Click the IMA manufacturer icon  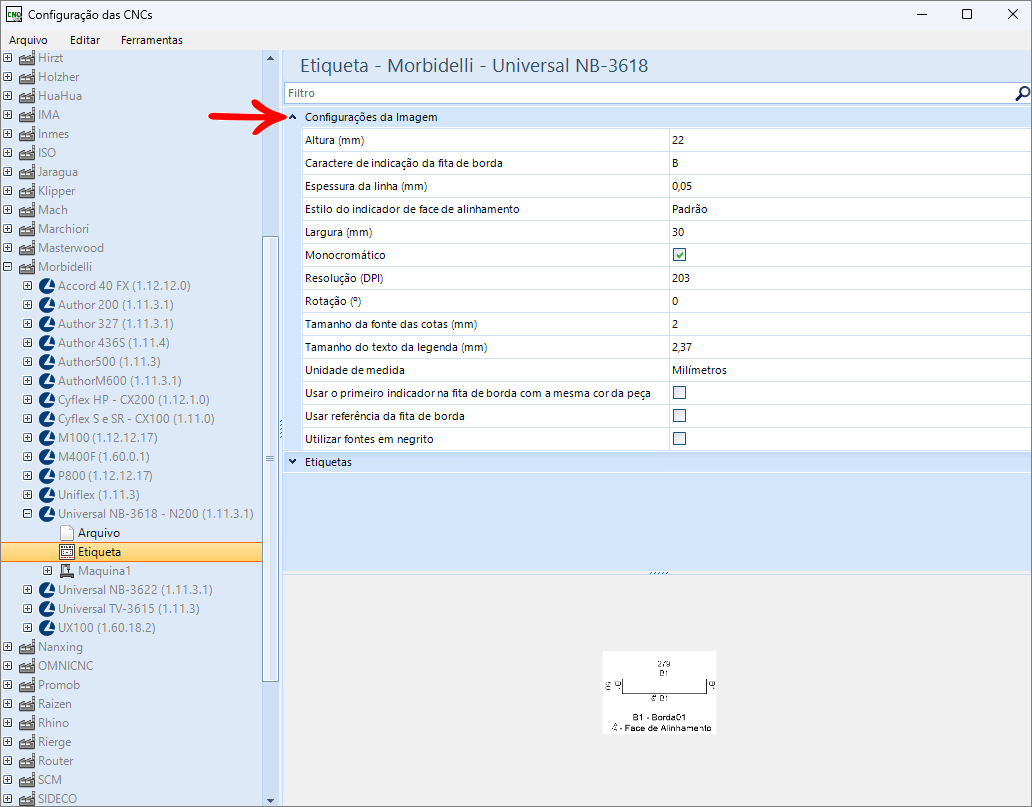27,115
